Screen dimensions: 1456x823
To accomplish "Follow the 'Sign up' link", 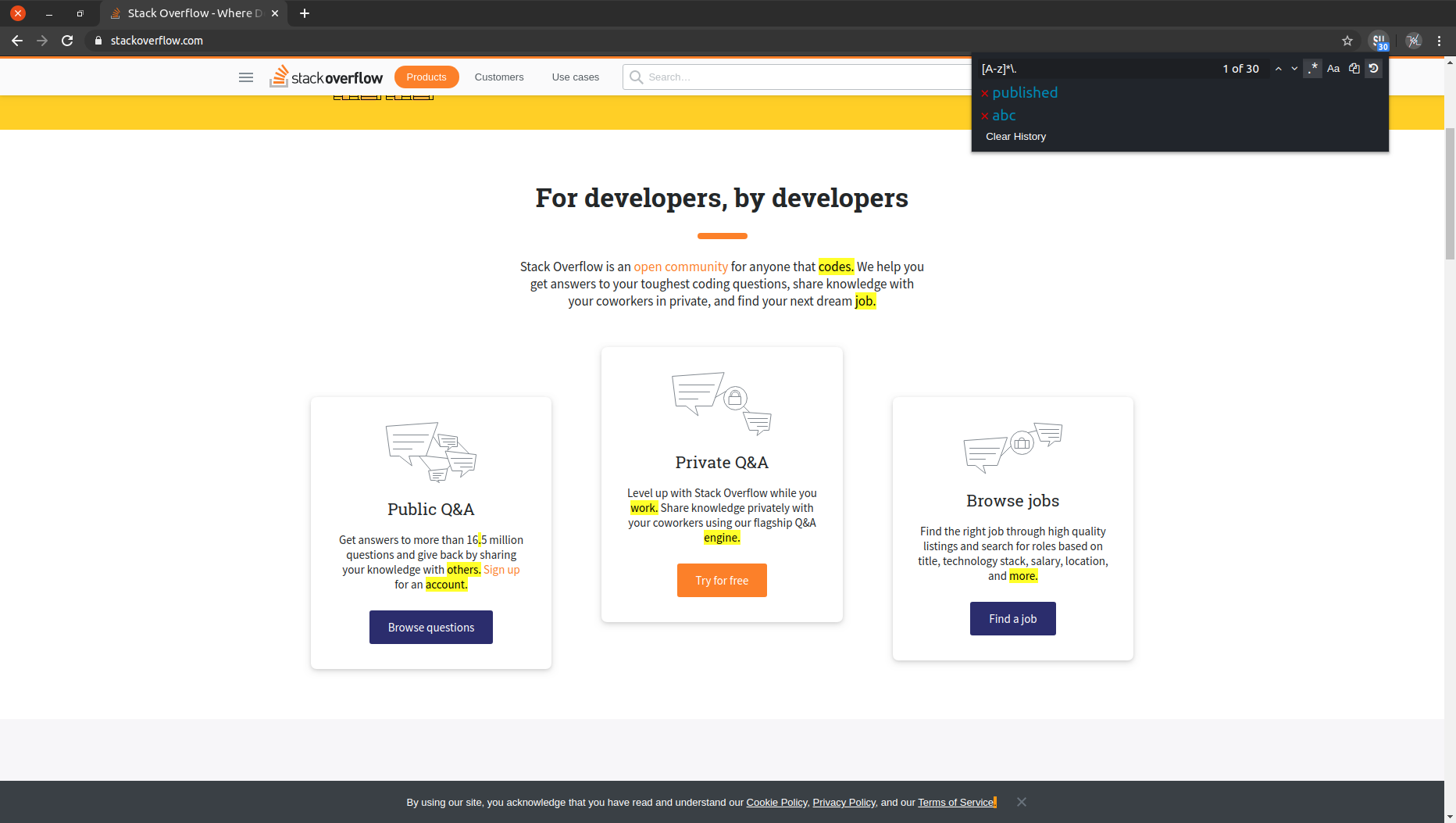I will click(x=501, y=570).
